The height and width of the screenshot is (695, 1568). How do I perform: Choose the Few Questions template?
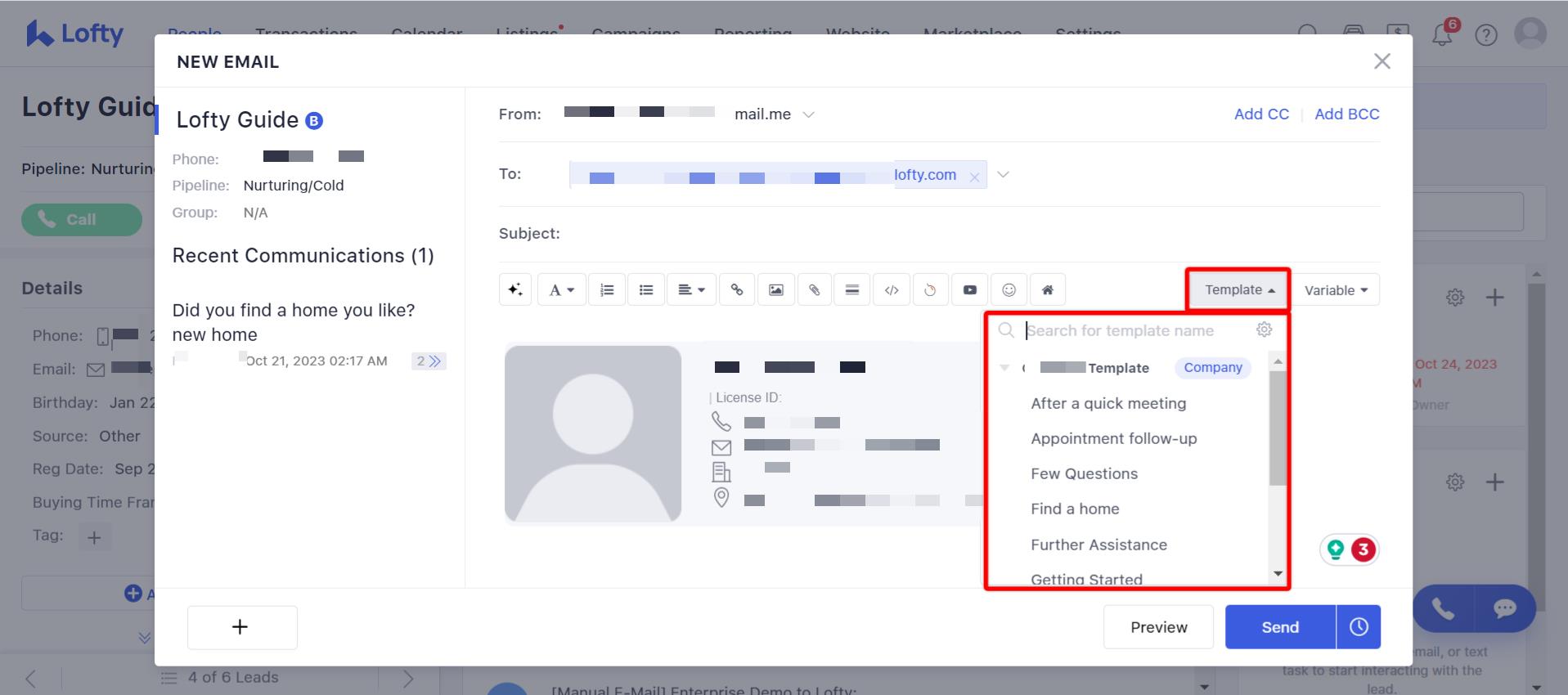coord(1084,473)
